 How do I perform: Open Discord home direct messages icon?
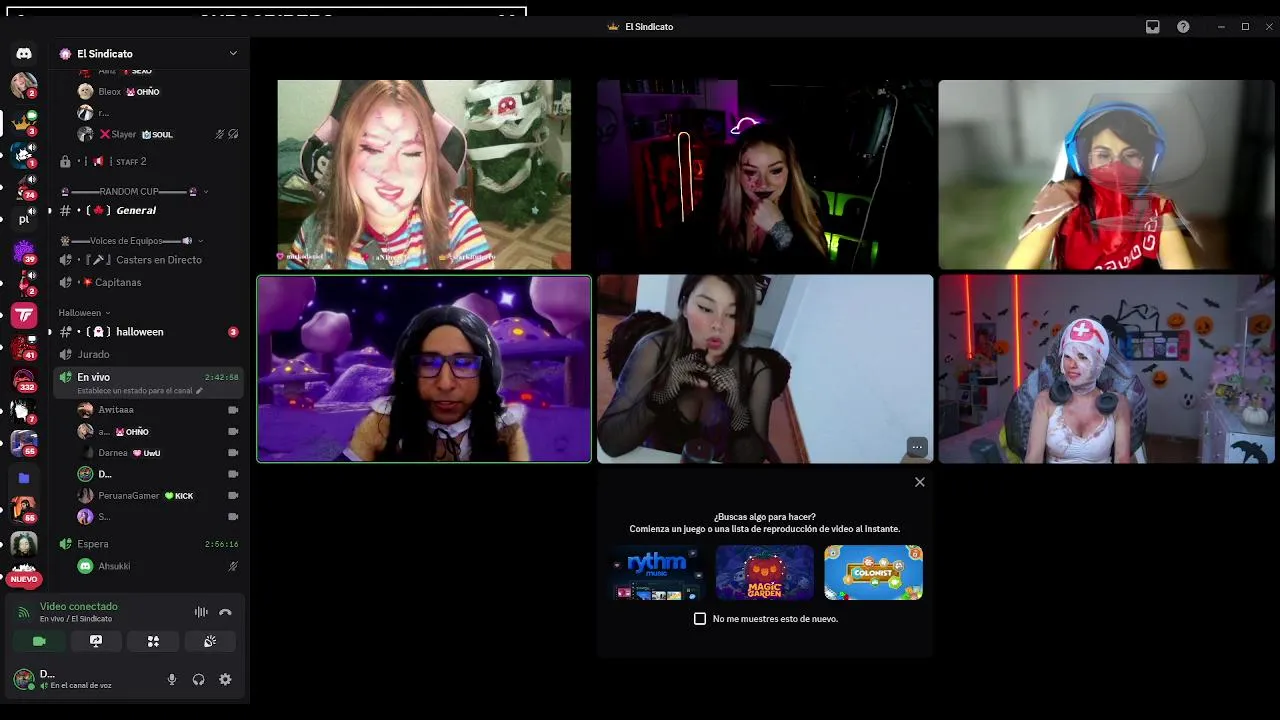[x=24, y=54]
